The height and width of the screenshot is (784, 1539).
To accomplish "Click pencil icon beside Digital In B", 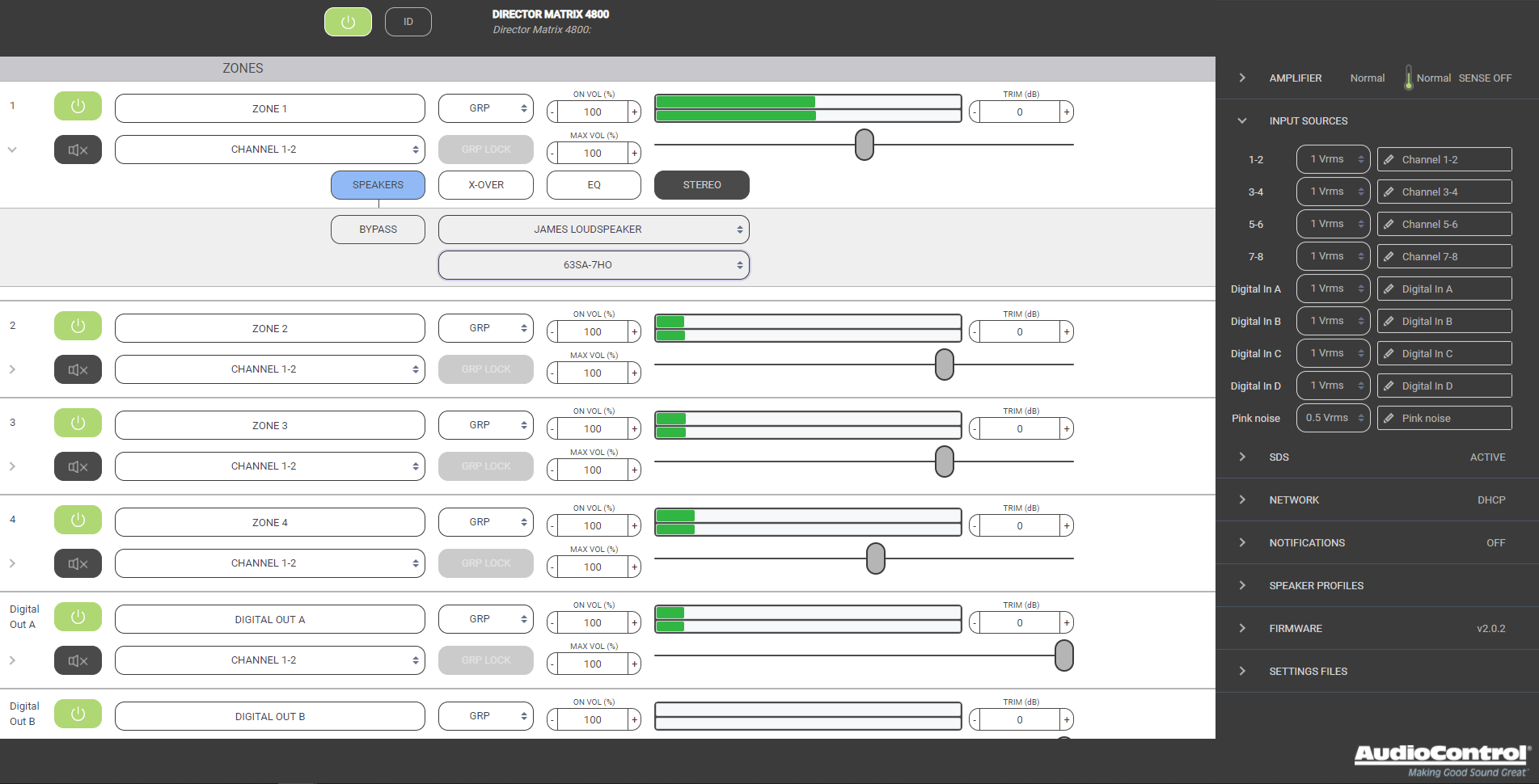I will [1389, 322].
